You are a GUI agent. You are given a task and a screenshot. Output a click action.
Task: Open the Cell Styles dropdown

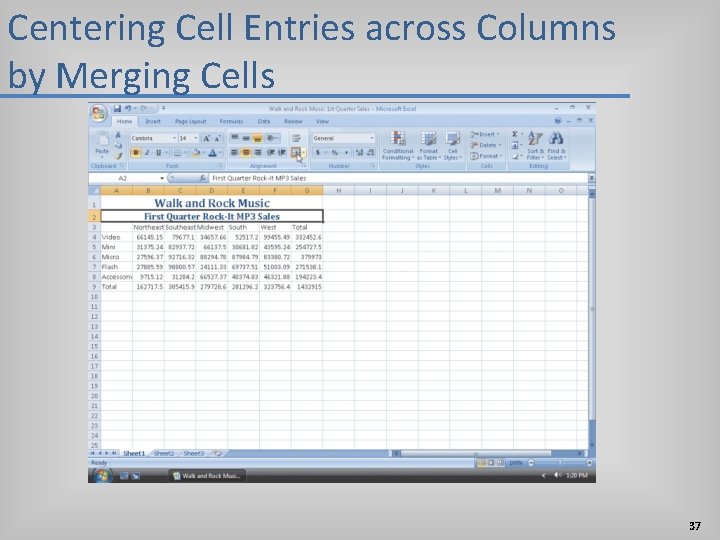coord(453,146)
